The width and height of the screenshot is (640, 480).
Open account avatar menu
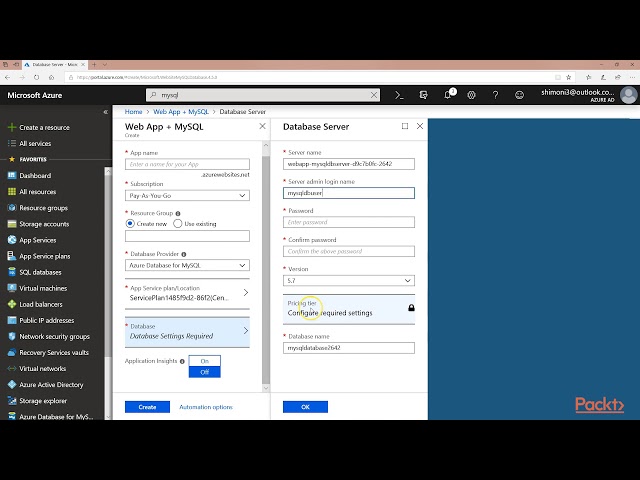628,95
